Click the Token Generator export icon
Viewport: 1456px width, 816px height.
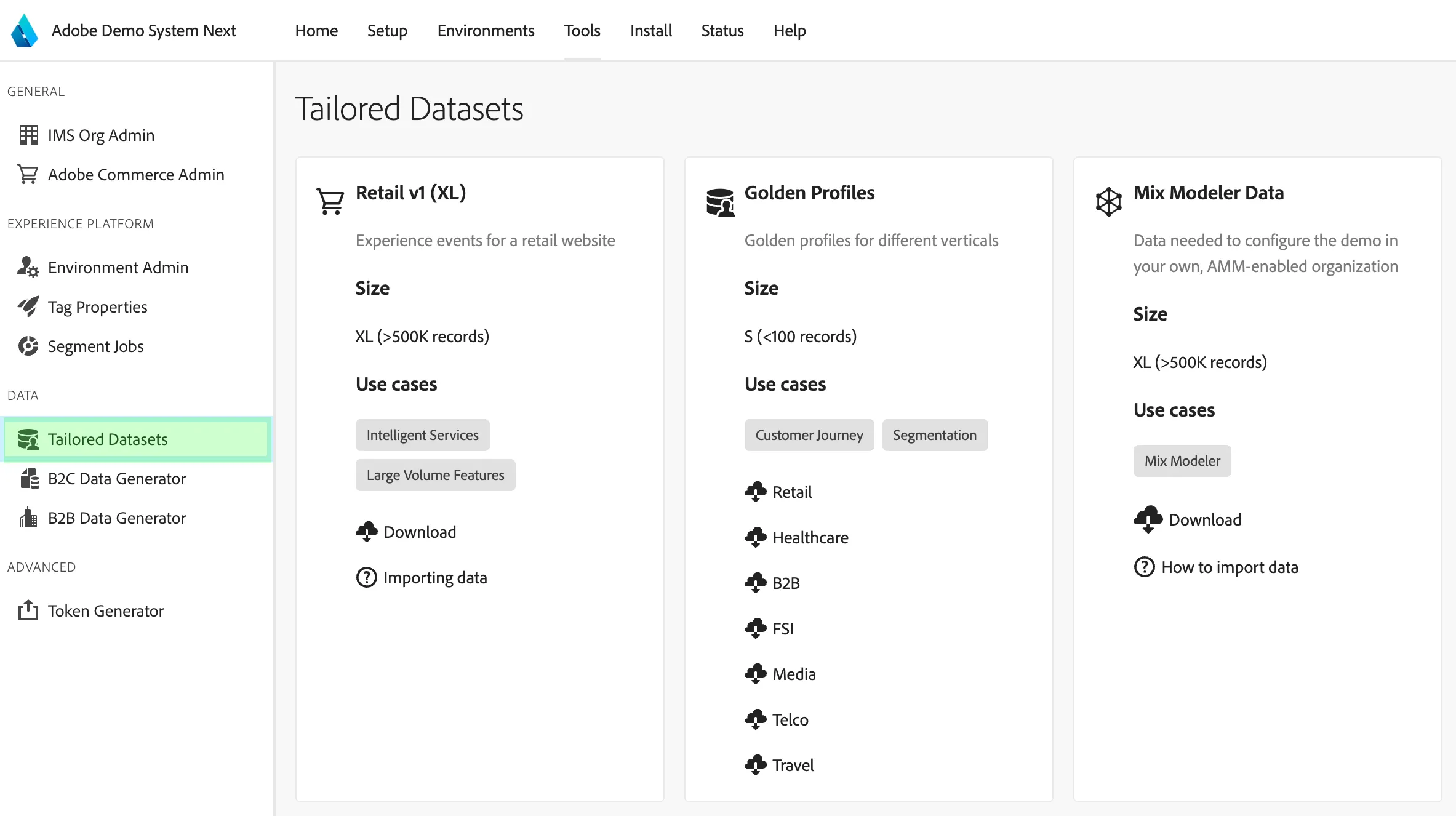[x=28, y=610]
